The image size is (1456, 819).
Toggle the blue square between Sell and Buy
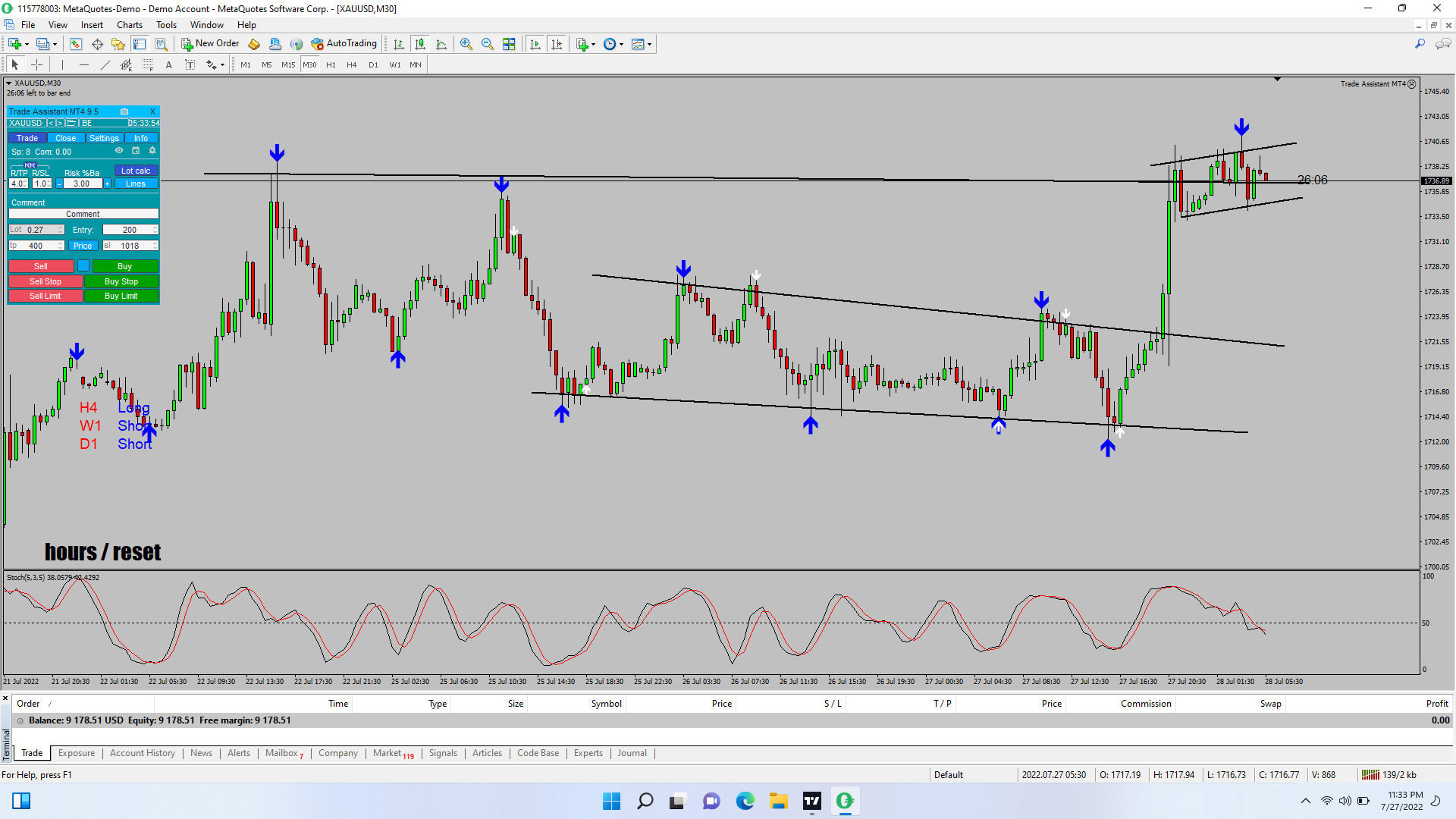83,266
